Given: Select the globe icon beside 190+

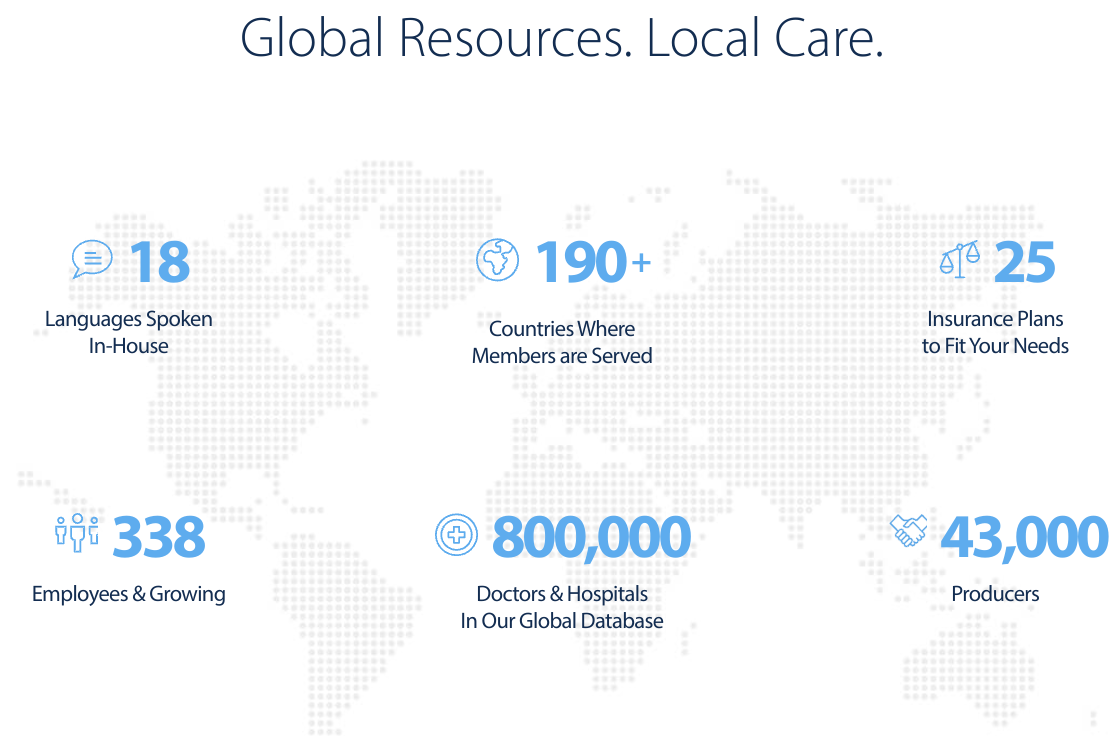Looking at the screenshot, I should click(497, 259).
